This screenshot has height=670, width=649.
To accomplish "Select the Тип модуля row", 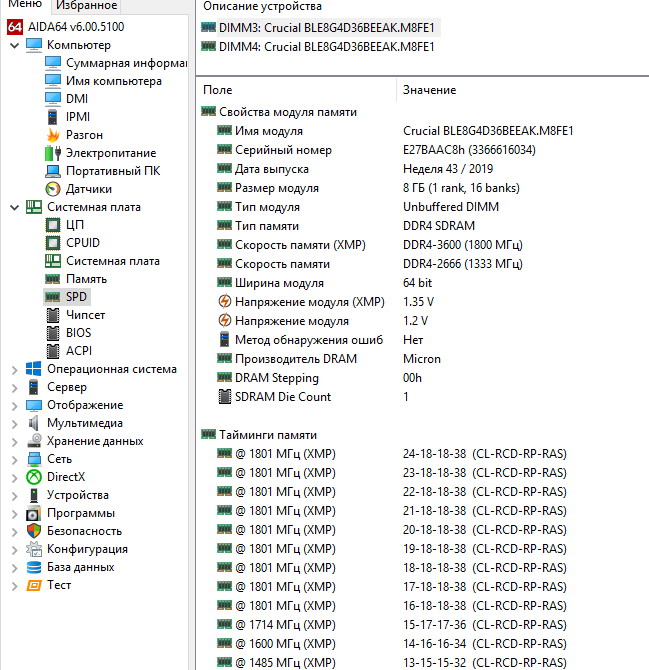I will click(x=358, y=207).
